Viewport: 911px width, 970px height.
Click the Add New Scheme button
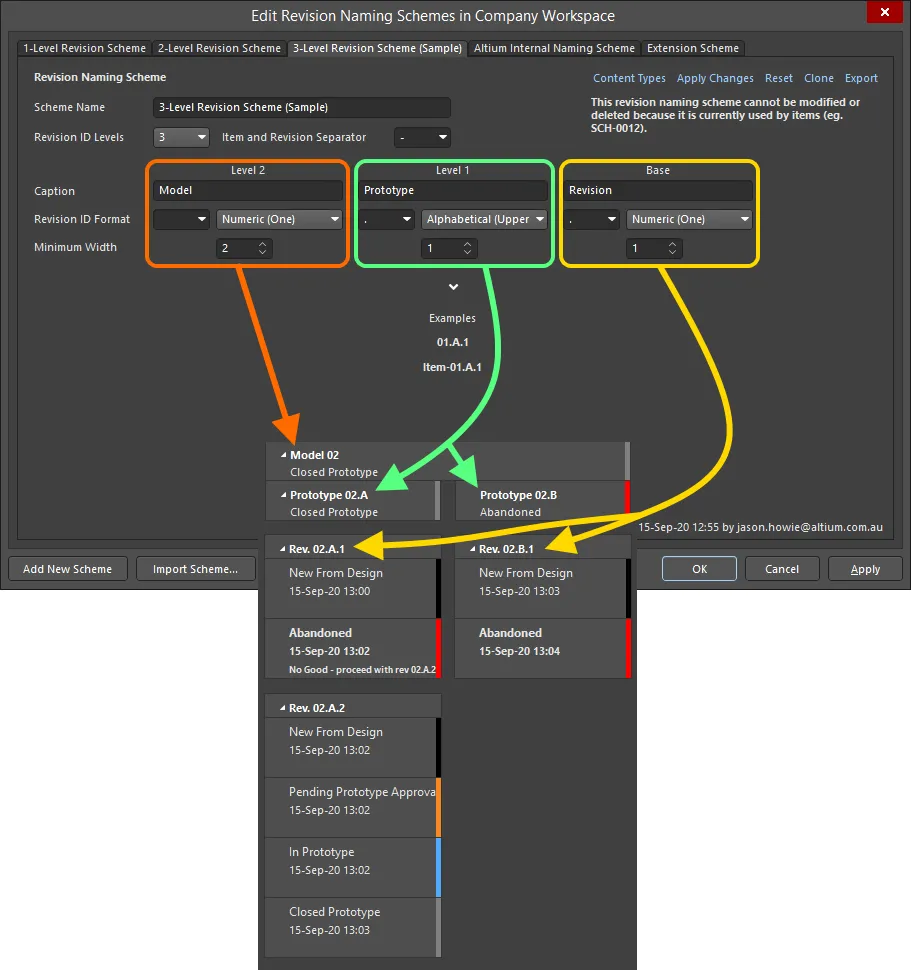pyautogui.click(x=67, y=568)
